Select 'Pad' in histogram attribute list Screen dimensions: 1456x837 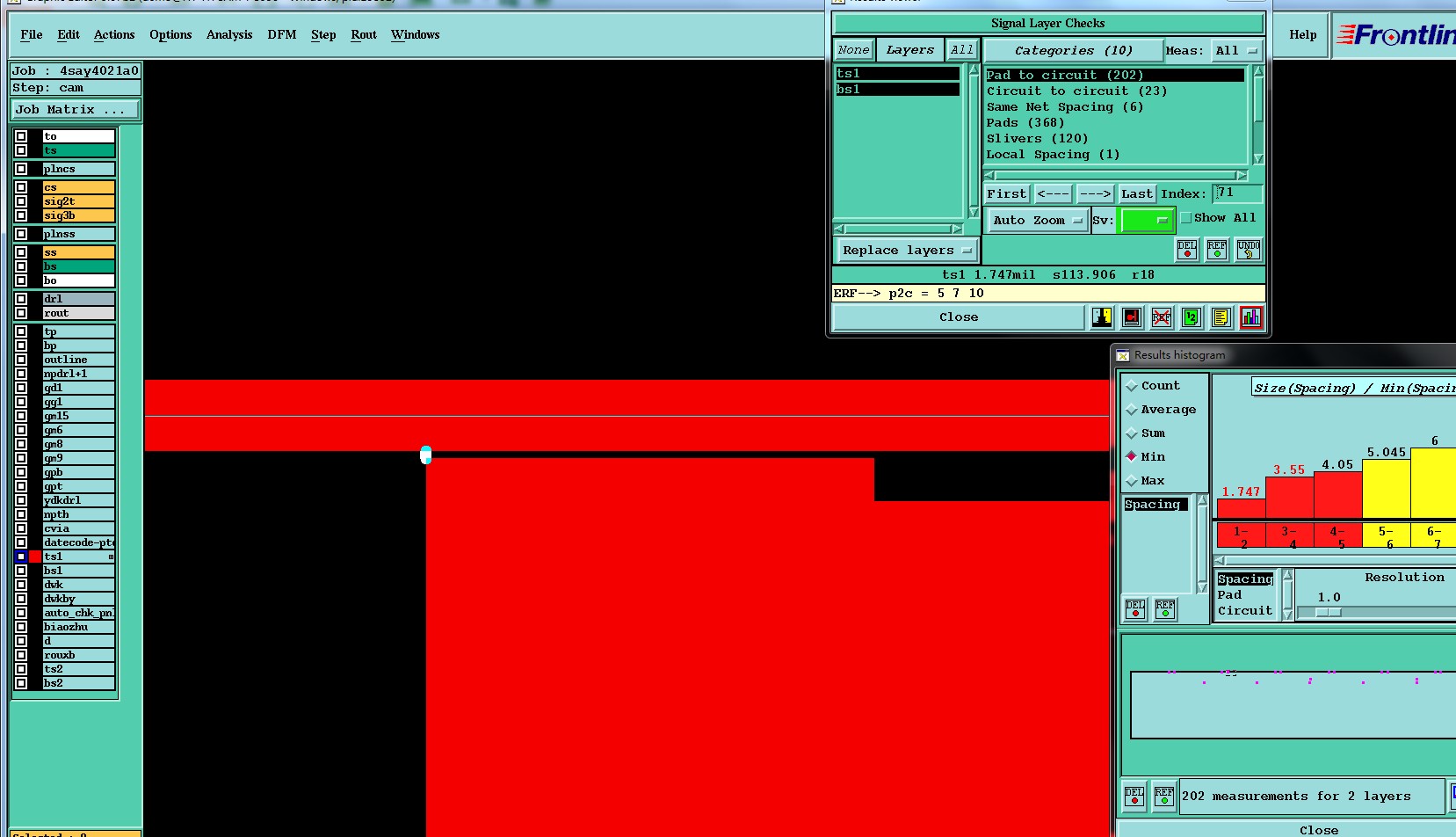pyautogui.click(x=1229, y=595)
